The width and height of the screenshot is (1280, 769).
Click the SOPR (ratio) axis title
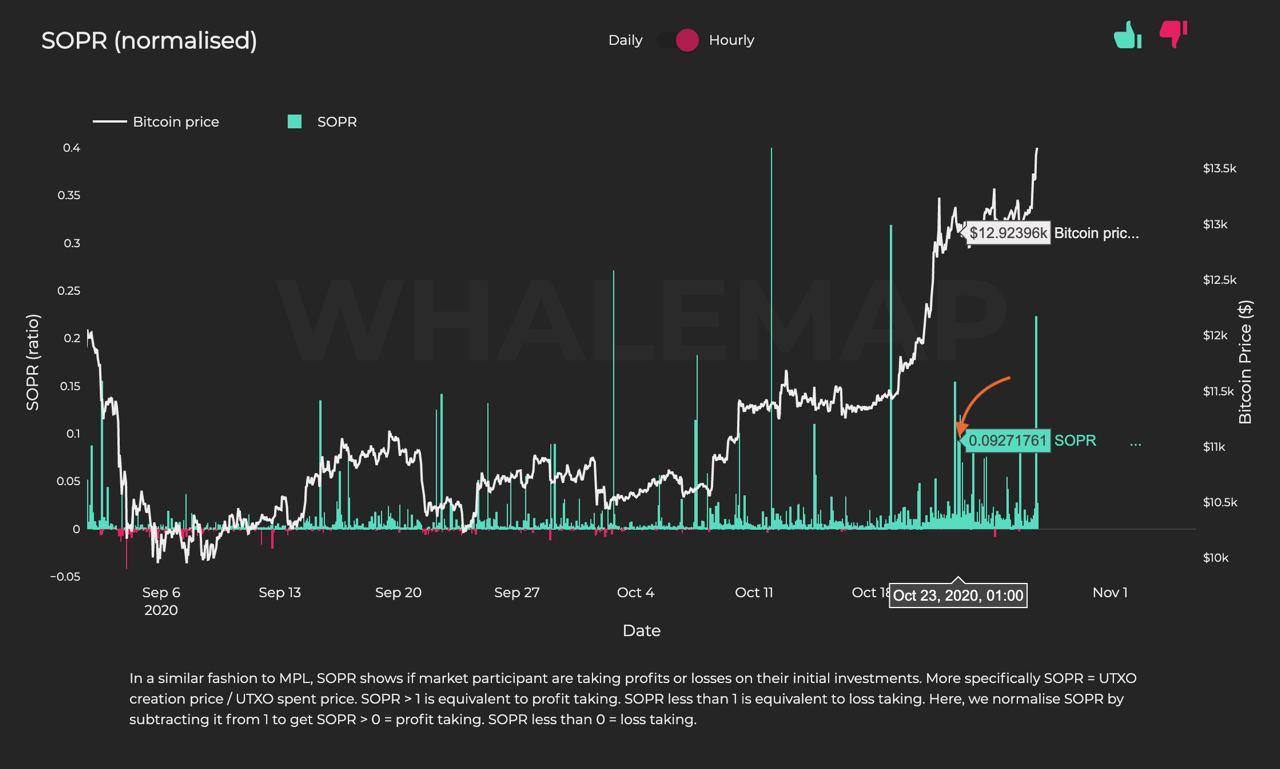(33, 362)
